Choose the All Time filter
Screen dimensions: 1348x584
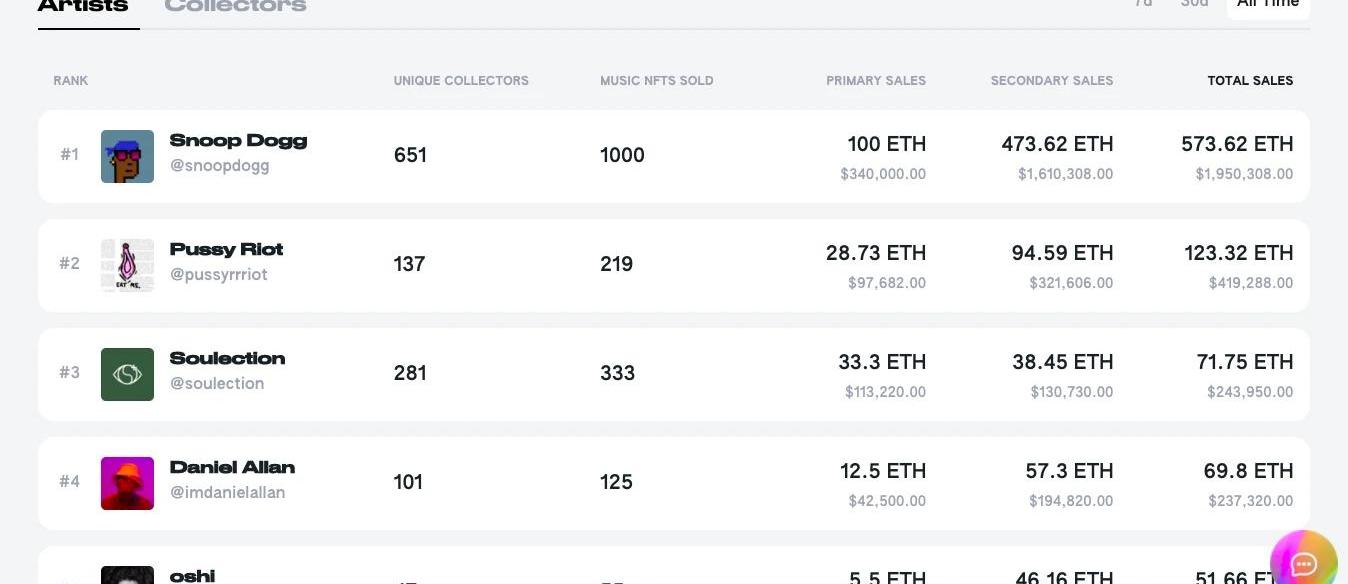pyautogui.click(x=1268, y=5)
